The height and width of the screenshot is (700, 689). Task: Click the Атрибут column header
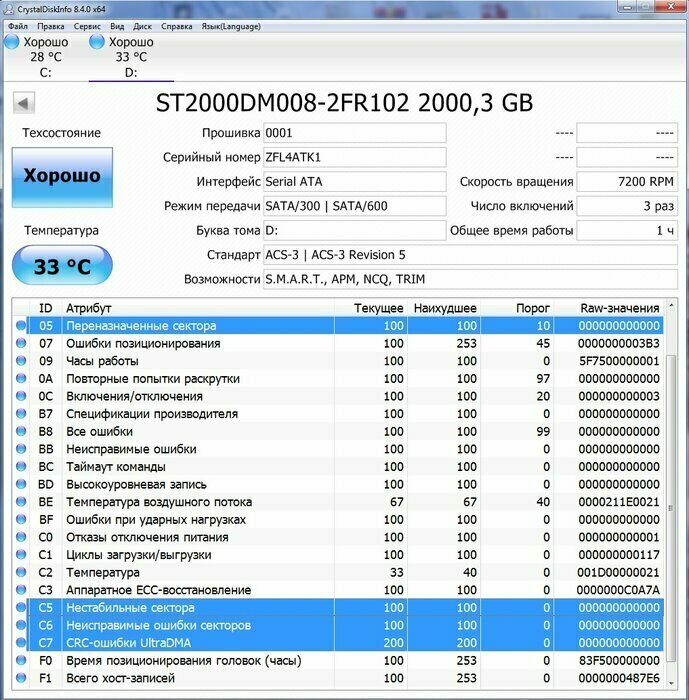pos(198,308)
